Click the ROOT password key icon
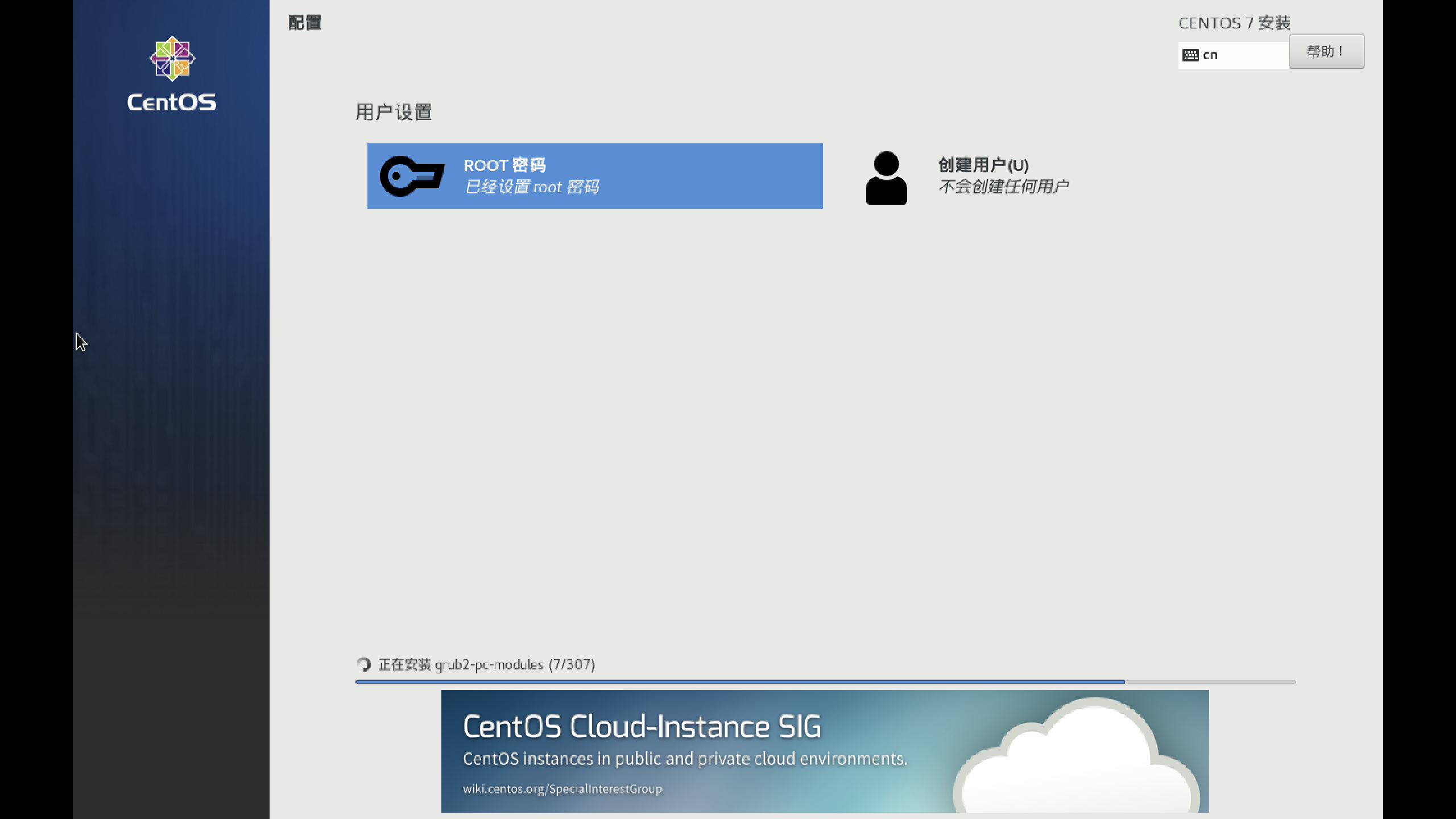The image size is (1456, 819). click(412, 176)
